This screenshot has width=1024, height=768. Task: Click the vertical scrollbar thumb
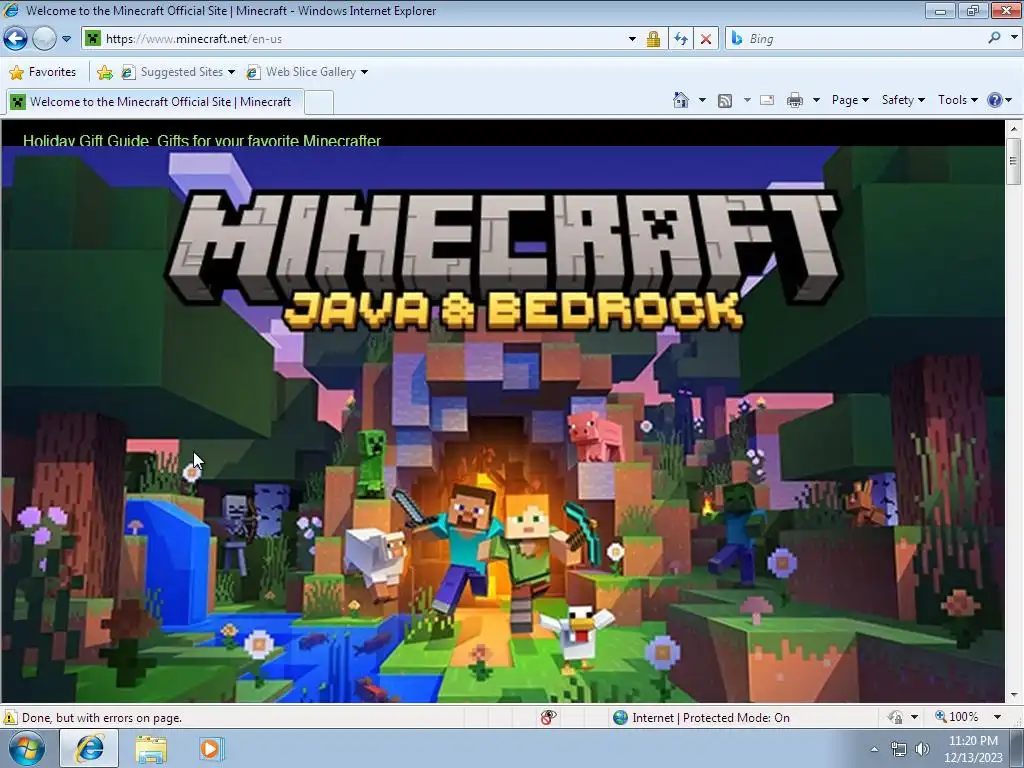(x=1014, y=161)
